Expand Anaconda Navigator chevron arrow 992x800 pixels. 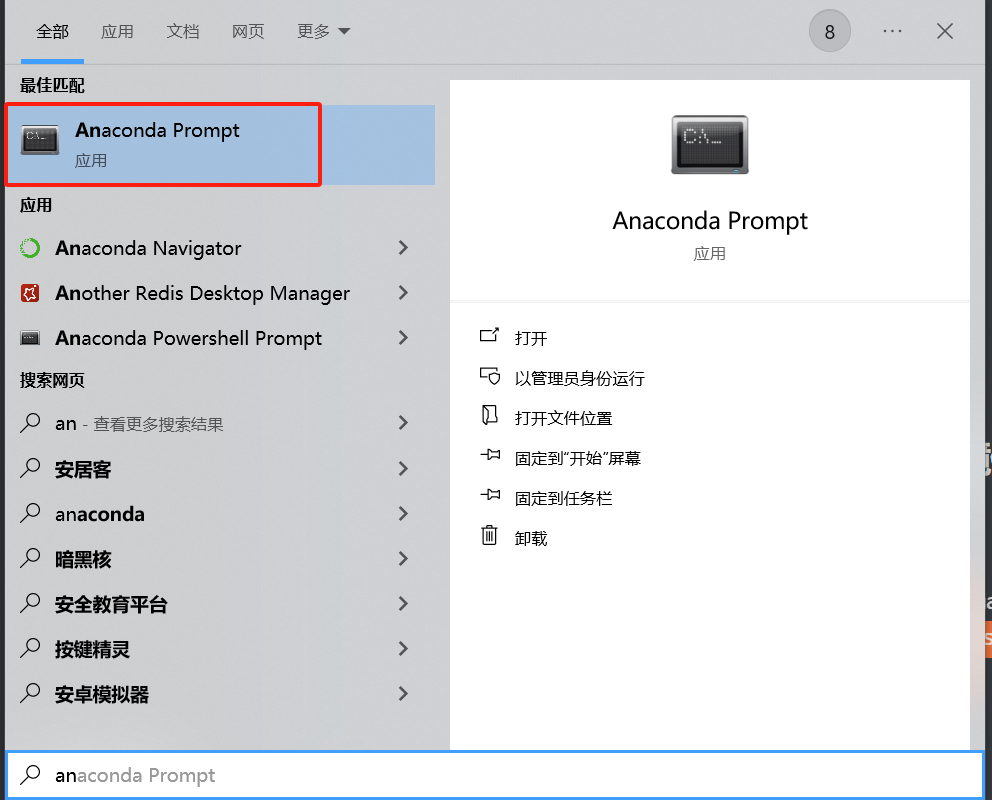[x=403, y=248]
